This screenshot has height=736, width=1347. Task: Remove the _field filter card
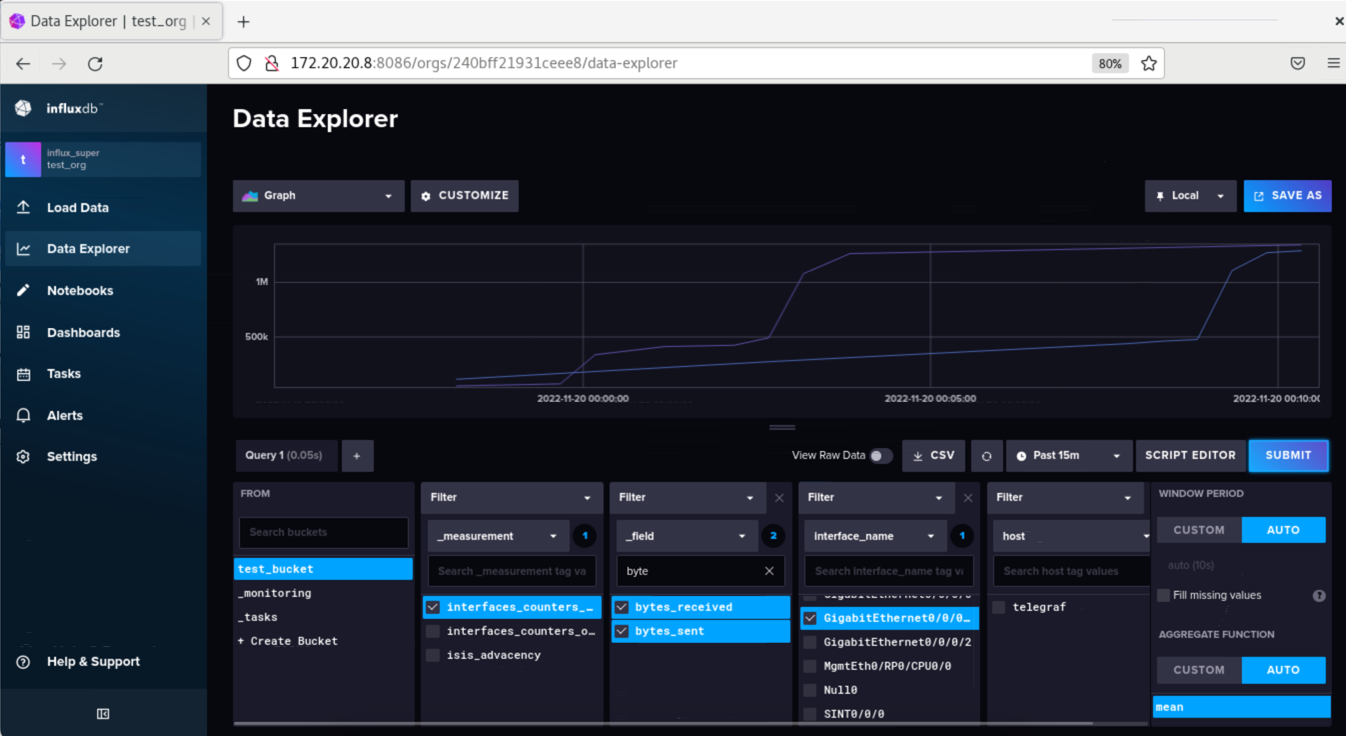click(779, 498)
